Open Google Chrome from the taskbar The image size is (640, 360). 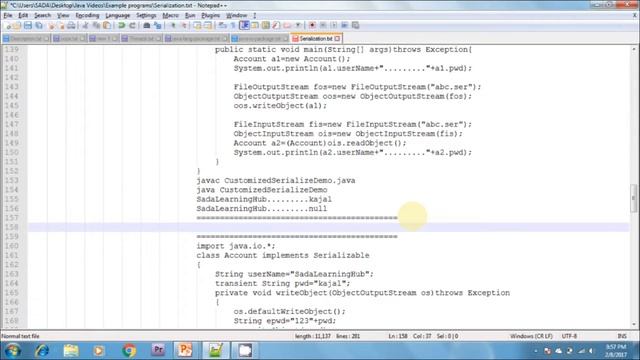tap(129, 351)
